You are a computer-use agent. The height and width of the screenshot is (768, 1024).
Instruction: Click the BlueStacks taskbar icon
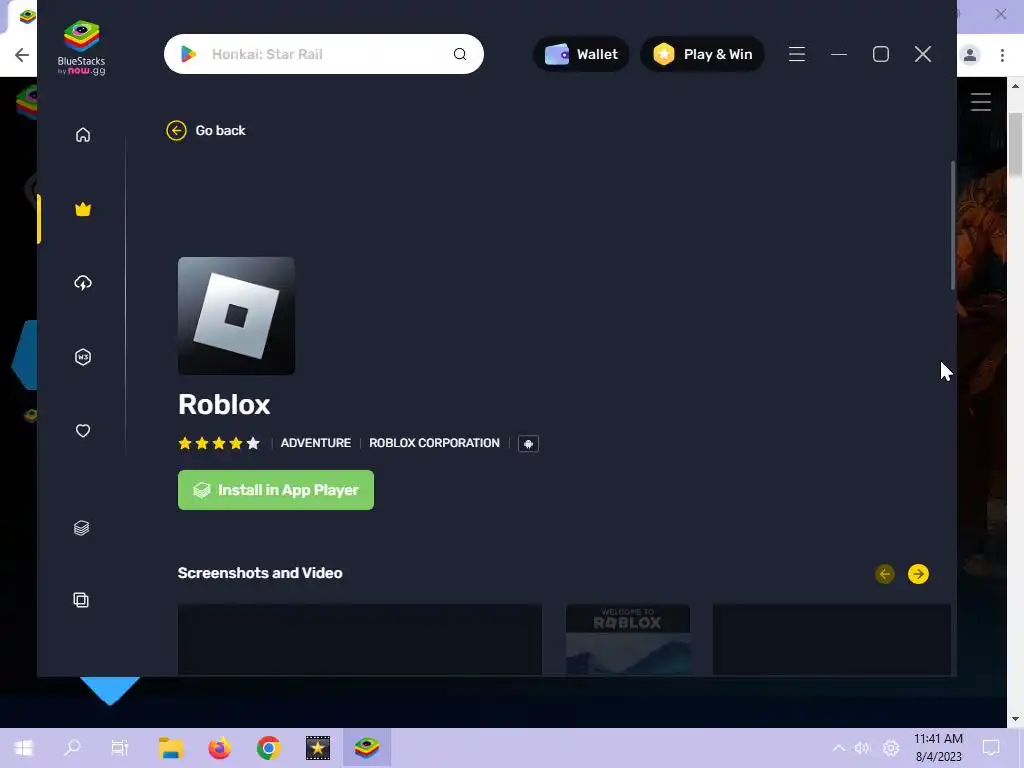(x=367, y=748)
